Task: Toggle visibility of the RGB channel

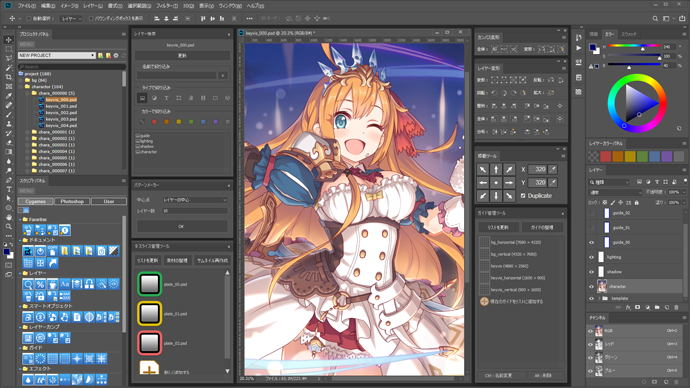Action: click(x=591, y=331)
